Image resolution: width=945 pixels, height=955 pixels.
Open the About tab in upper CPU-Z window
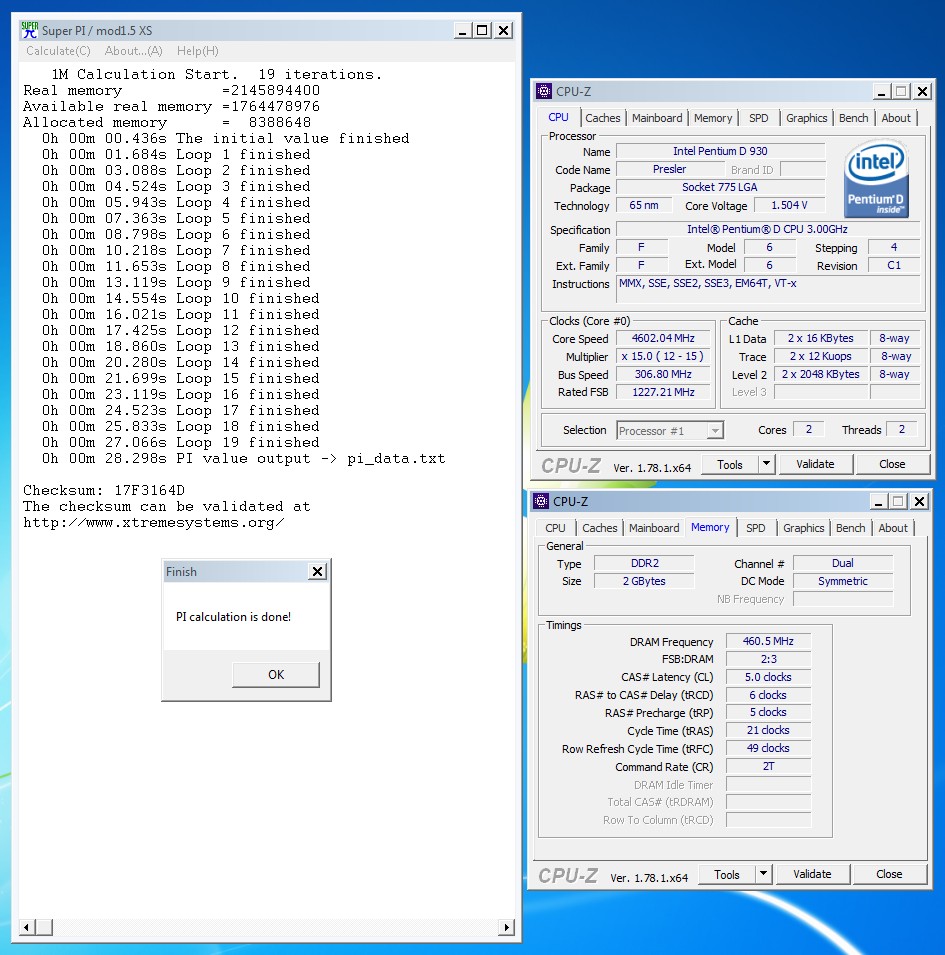pyautogui.click(x=896, y=118)
